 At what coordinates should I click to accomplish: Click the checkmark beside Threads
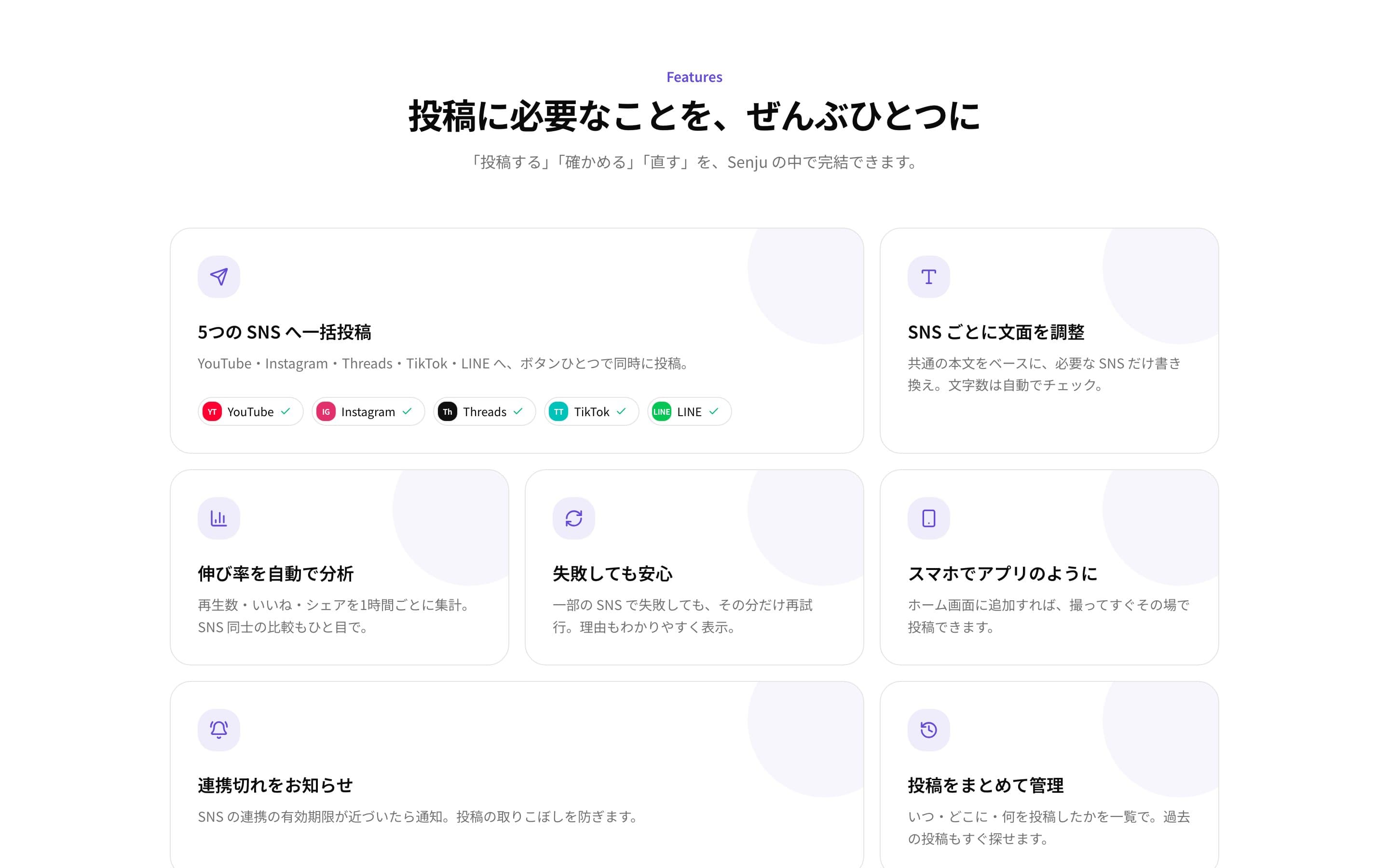[517, 411]
